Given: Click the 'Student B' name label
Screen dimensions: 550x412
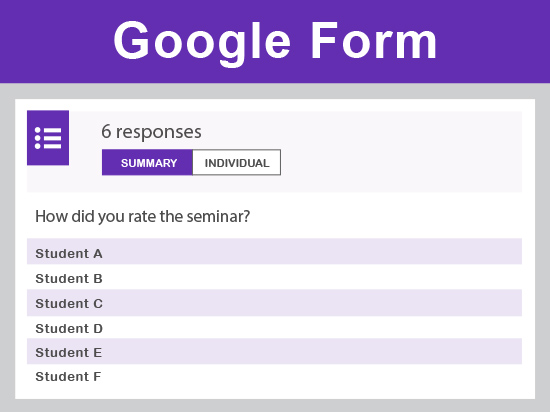Looking at the screenshot, I should click(x=69, y=279).
